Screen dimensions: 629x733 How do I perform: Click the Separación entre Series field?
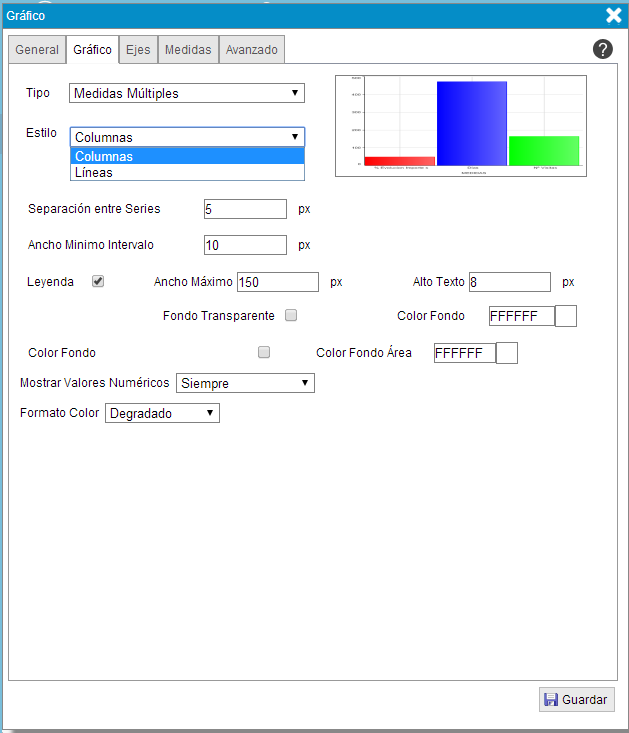245,209
